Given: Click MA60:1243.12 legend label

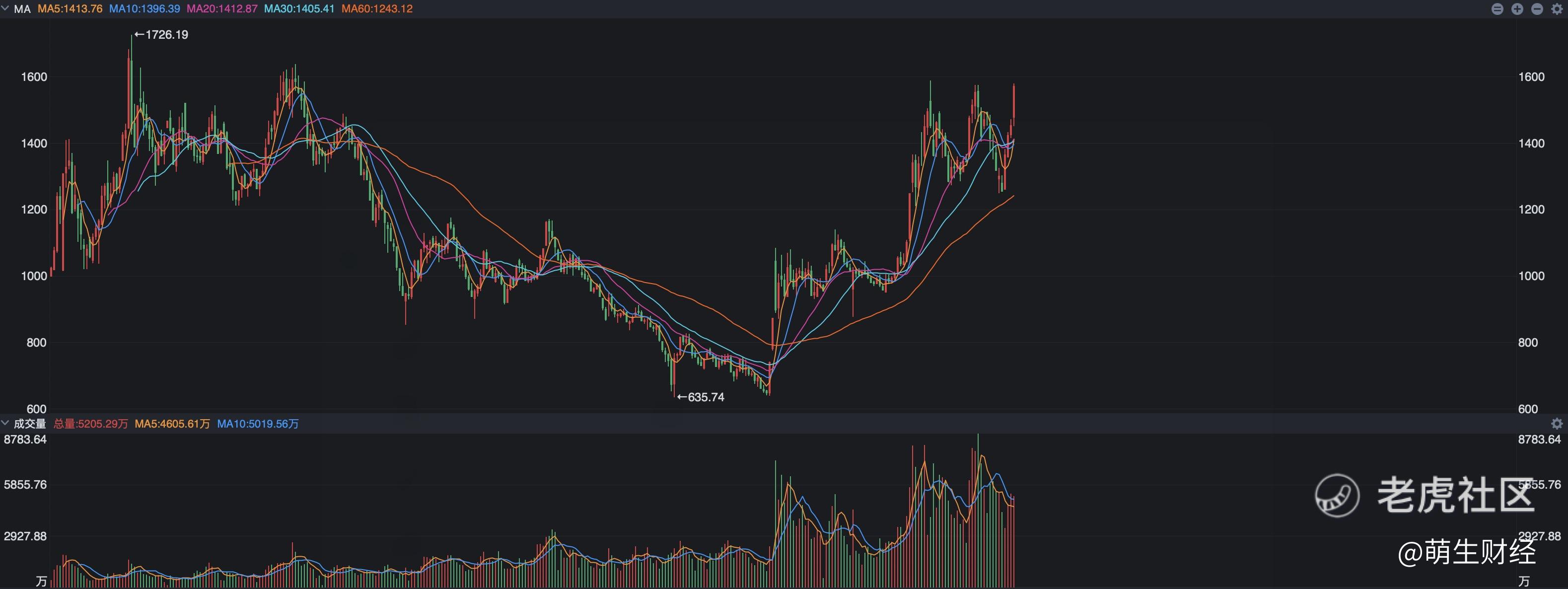Looking at the screenshot, I should [x=377, y=9].
